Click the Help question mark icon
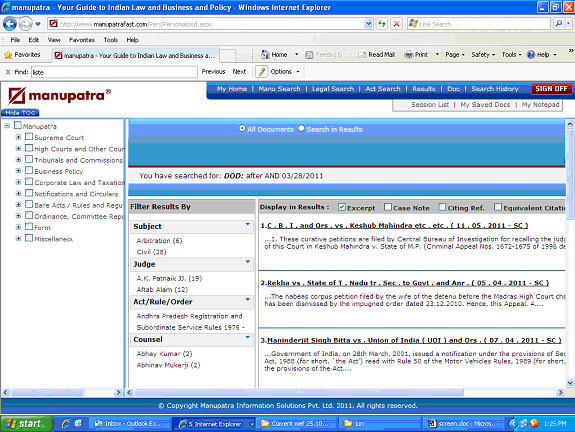The image size is (575, 432). coord(531,54)
